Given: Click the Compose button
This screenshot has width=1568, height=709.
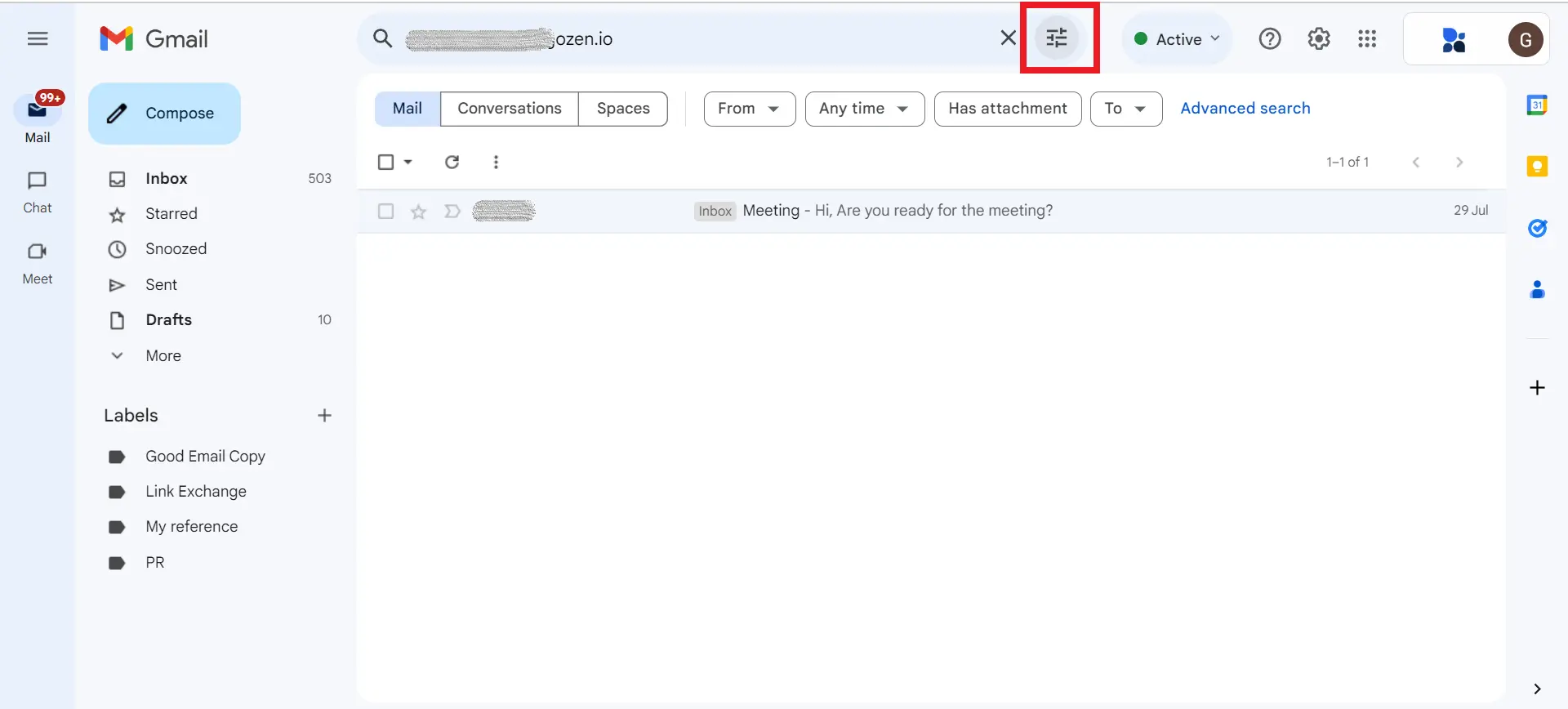Looking at the screenshot, I should coord(164,114).
